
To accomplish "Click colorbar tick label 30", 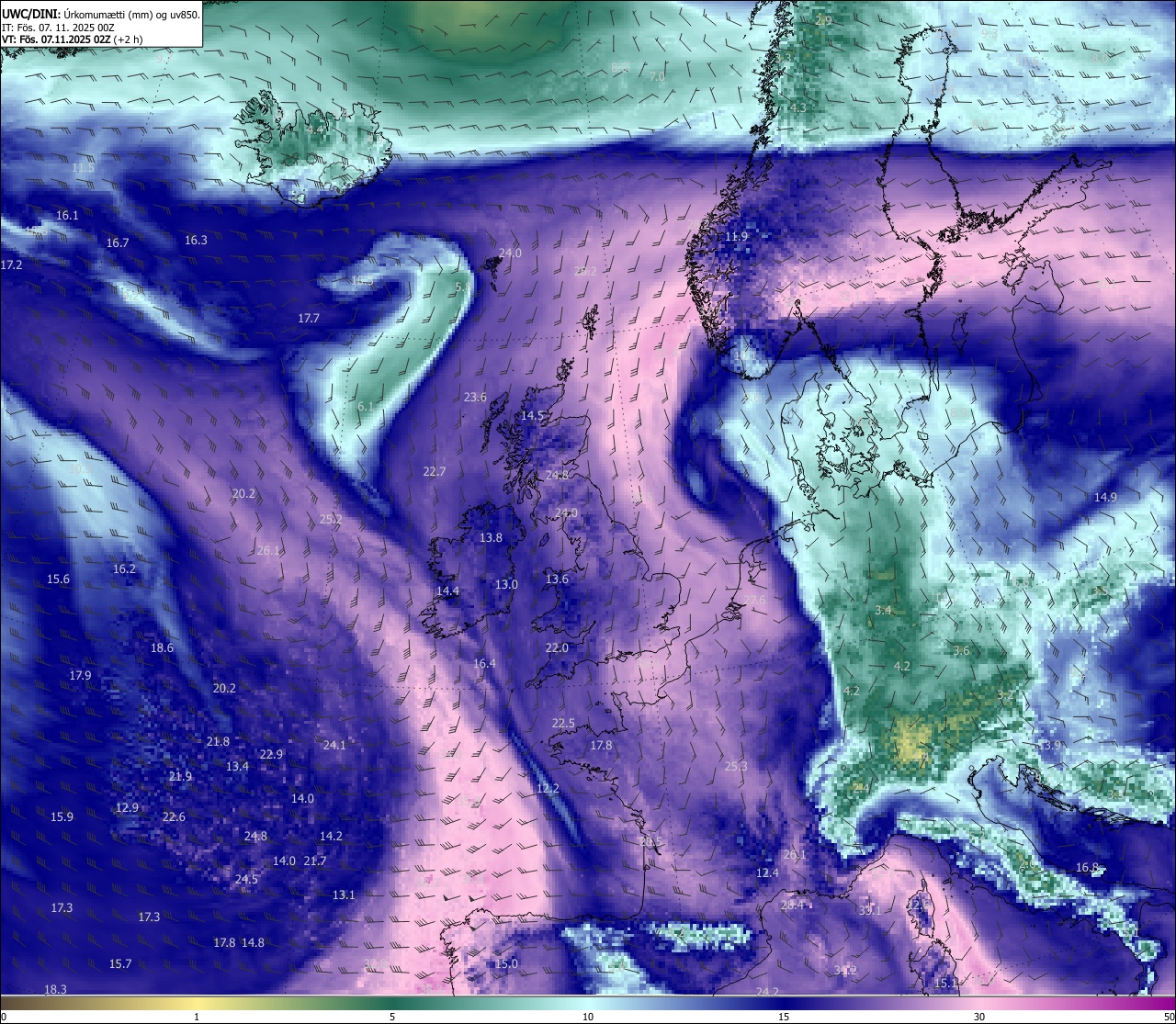I will 979,1017.
